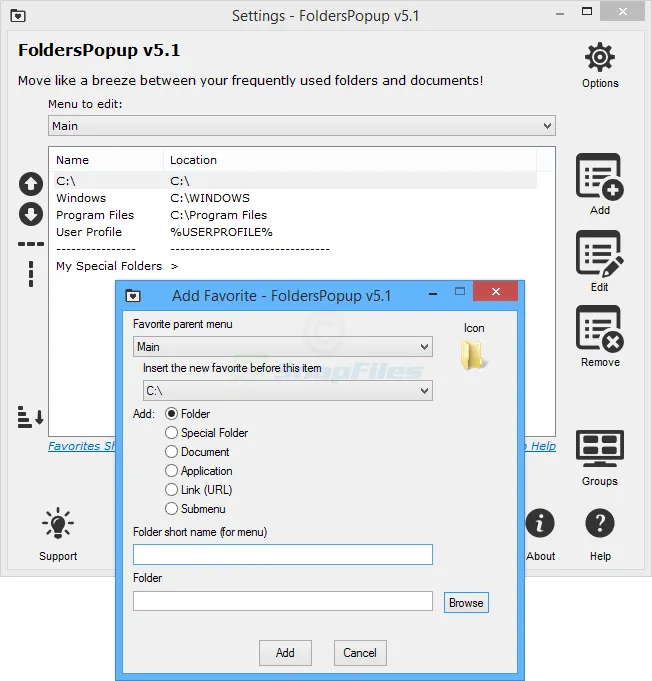Insert a column break vertical dashes icon
Image resolution: width=652 pixels, height=681 pixels.
coord(31,274)
